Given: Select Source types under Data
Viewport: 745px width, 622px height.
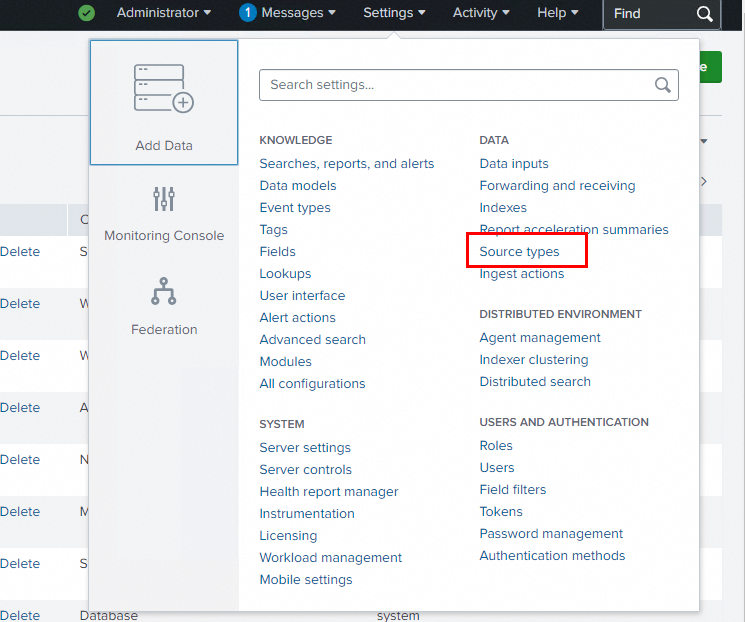Looking at the screenshot, I should click(519, 251).
